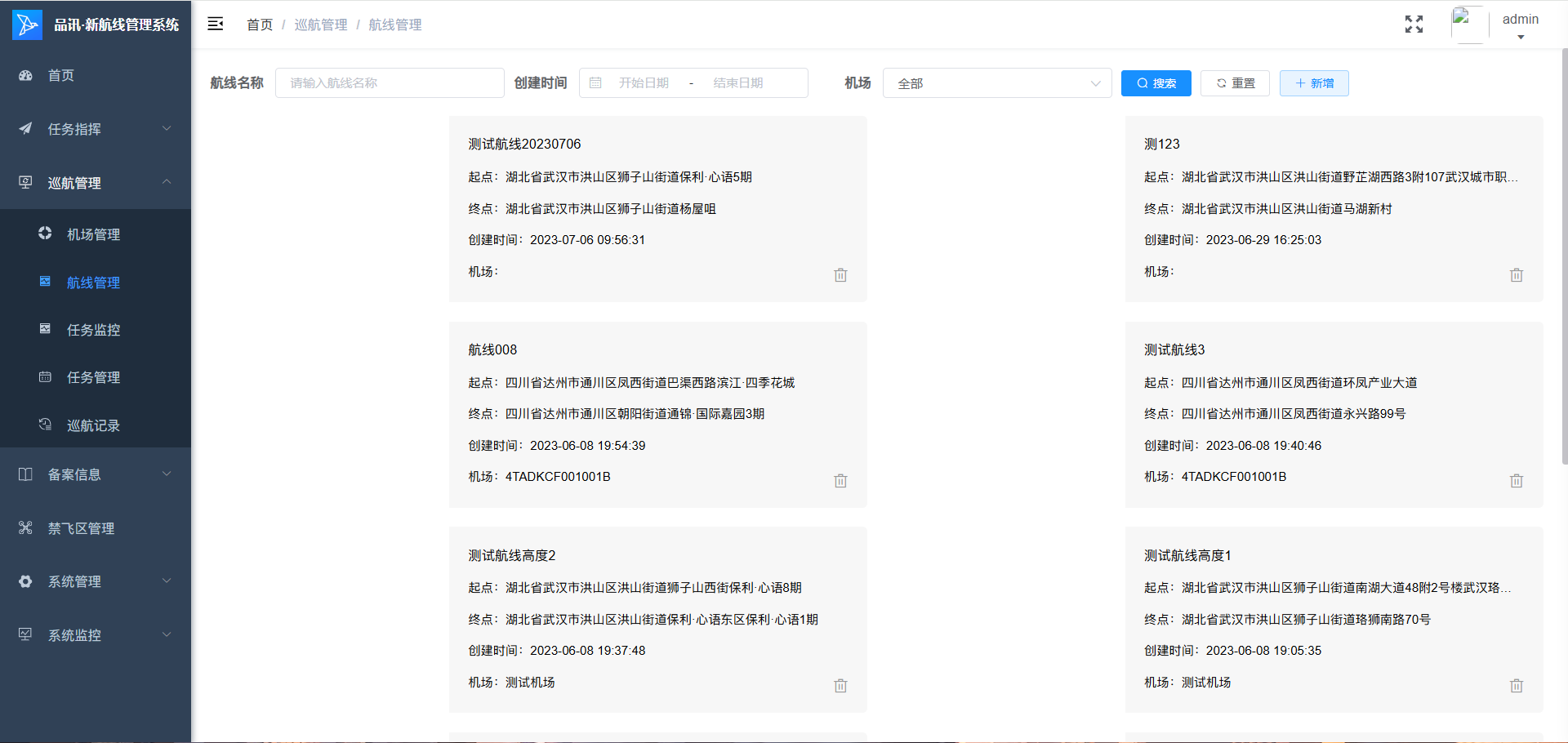Collapse the 巡航管理 menu chevron
Image resolution: width=1568 pixels, height=743 pixels.
tap(167, 181)
